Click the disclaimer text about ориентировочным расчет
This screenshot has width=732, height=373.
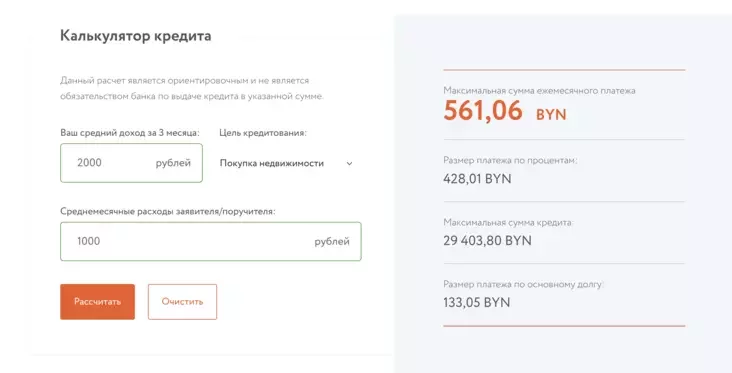point(192,88)
